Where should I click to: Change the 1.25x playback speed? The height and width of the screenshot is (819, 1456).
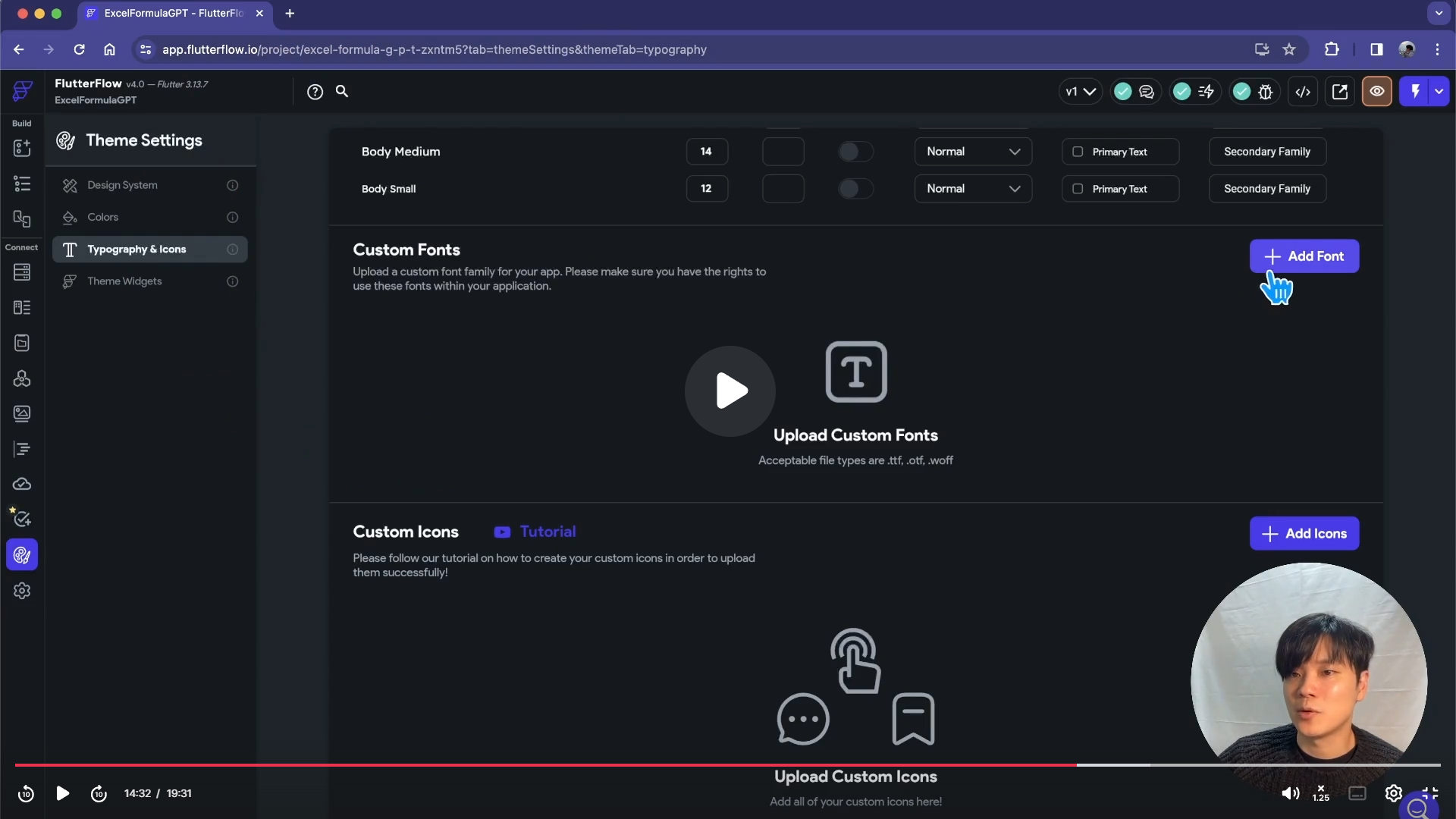click(1321, 794)
